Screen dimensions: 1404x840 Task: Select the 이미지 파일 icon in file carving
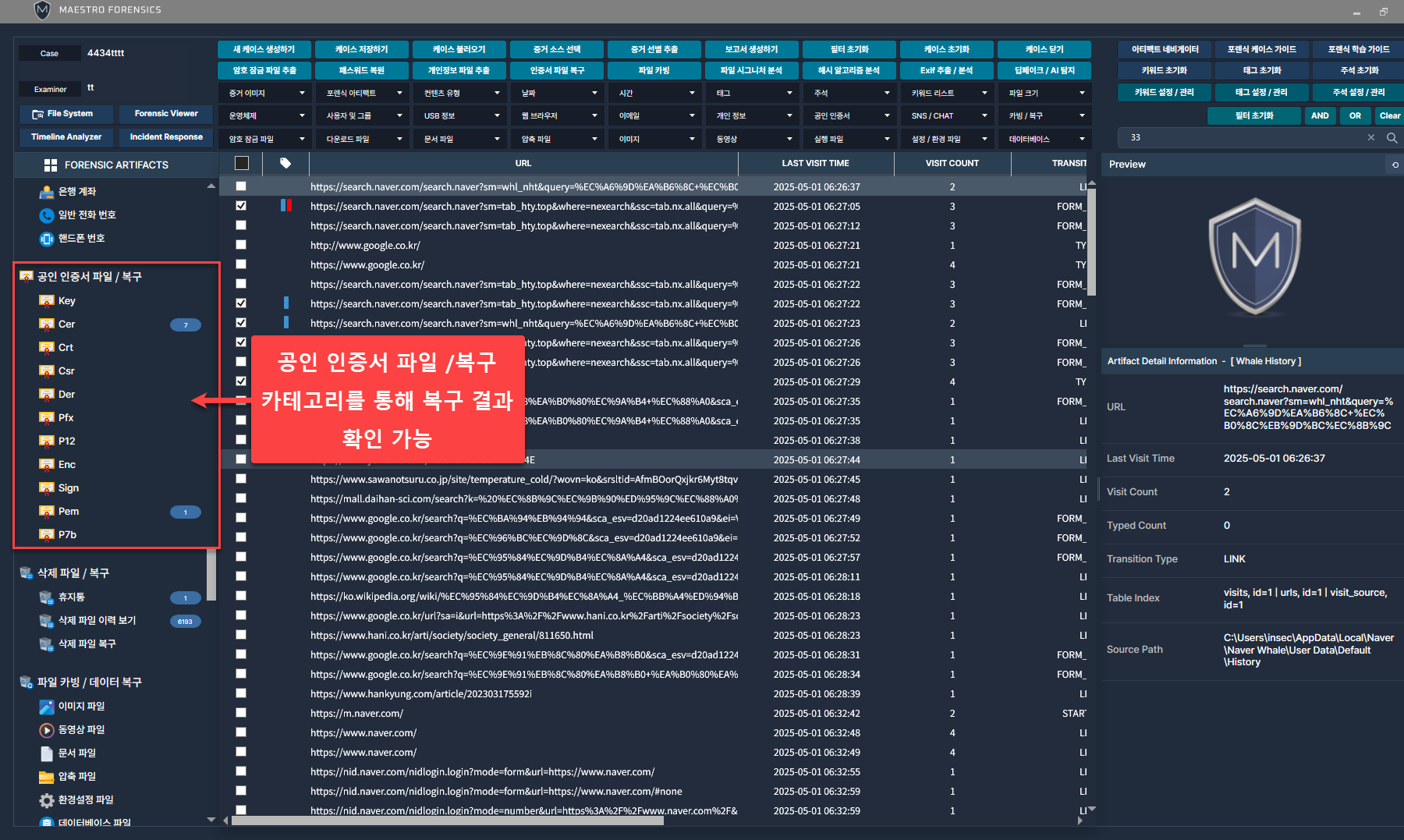tap(47, 707)
